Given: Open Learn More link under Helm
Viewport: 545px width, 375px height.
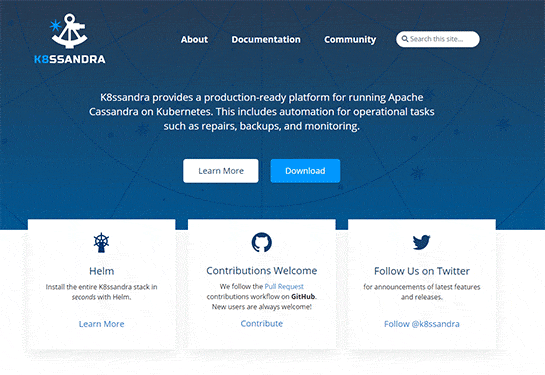Looking at the screenshot, I should (x=101, y=324).
